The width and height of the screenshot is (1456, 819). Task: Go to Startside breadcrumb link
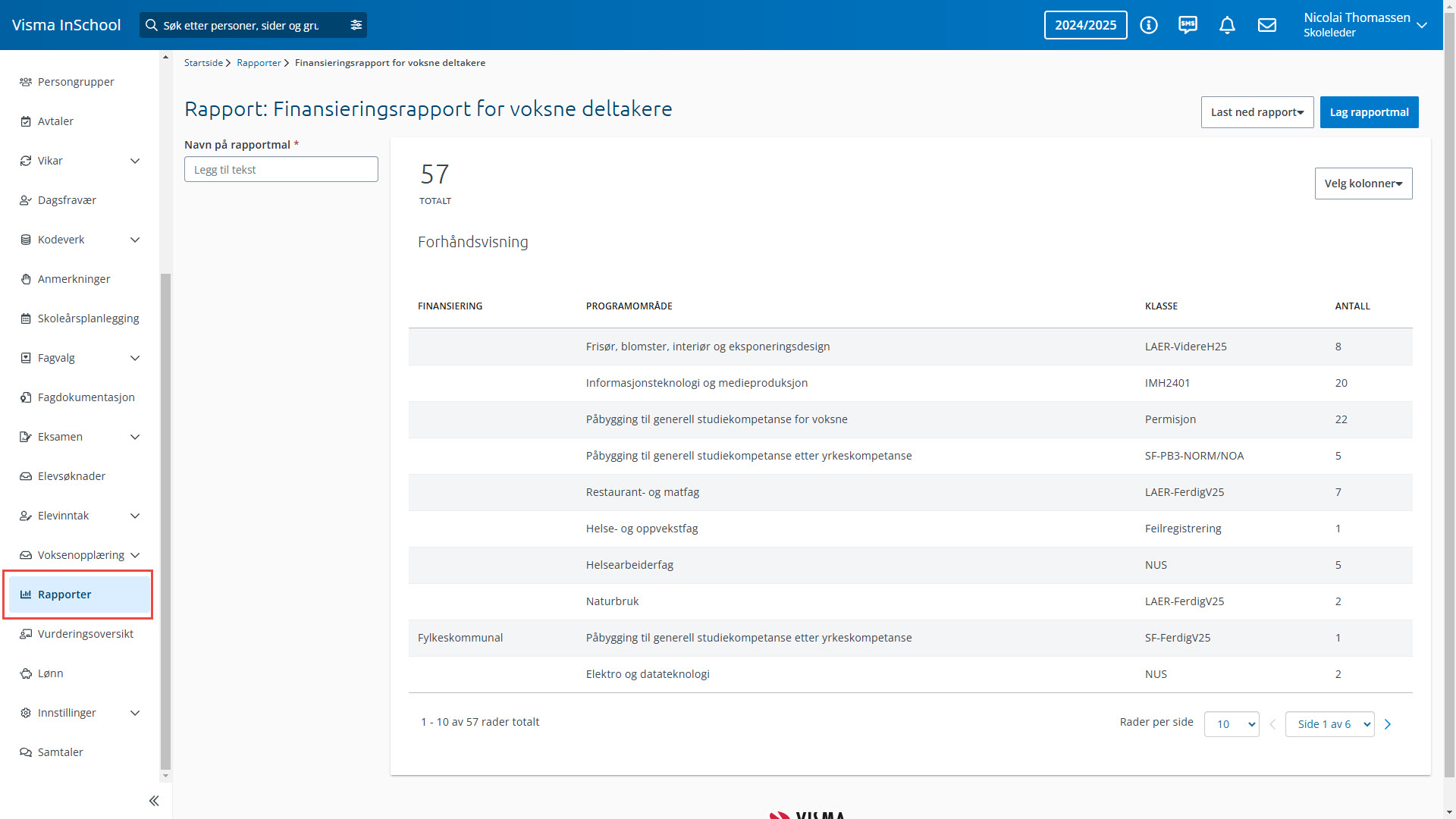click(x=203, y=63)
